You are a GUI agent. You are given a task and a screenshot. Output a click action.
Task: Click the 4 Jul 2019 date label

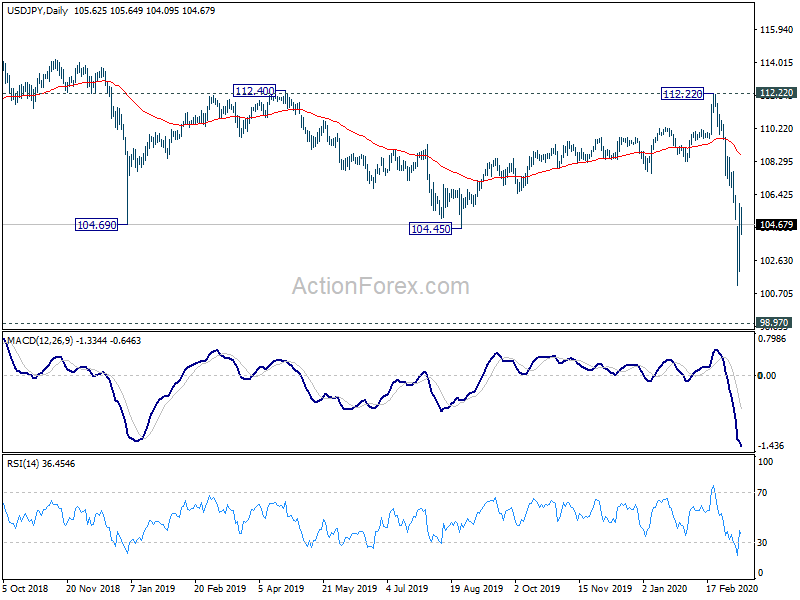click(x=407, y=589)
